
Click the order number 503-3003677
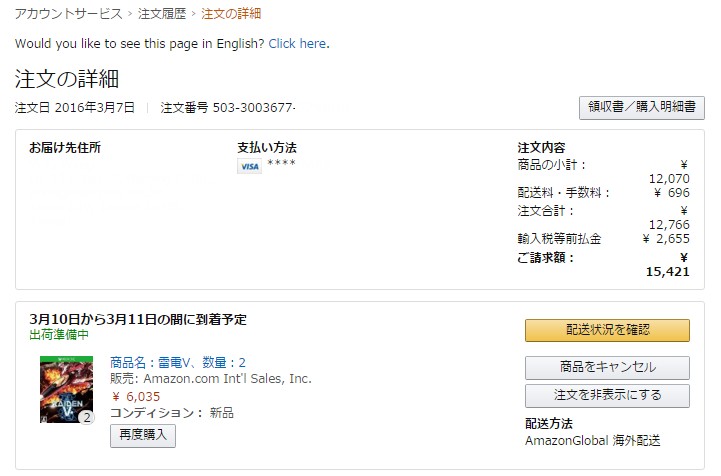[x=253, y=107]
